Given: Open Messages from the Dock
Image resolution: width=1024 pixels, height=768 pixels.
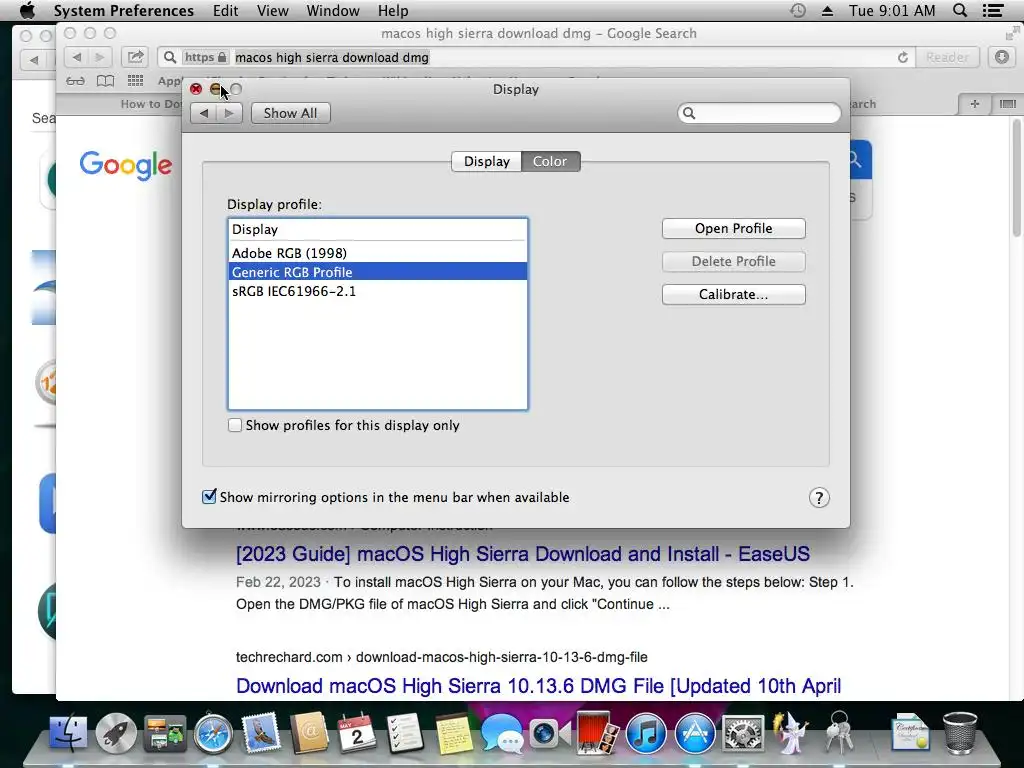Looking at the screenshot, I should [x=502, y=733].
